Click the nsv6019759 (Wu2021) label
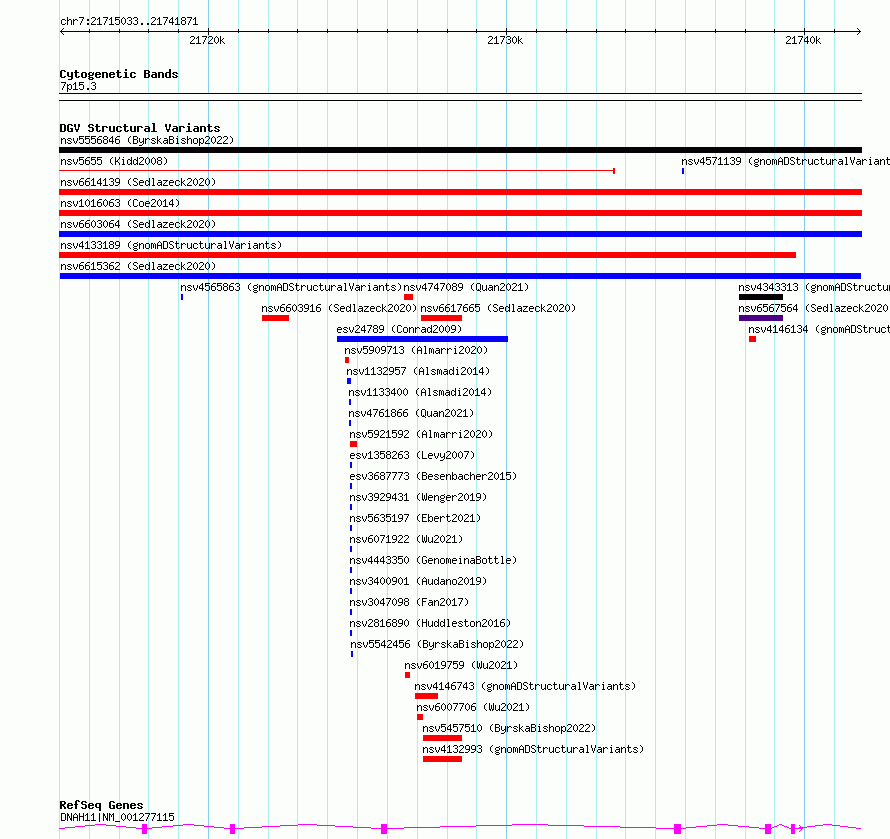This screenshot has width=890, height=839. [461, 665]
